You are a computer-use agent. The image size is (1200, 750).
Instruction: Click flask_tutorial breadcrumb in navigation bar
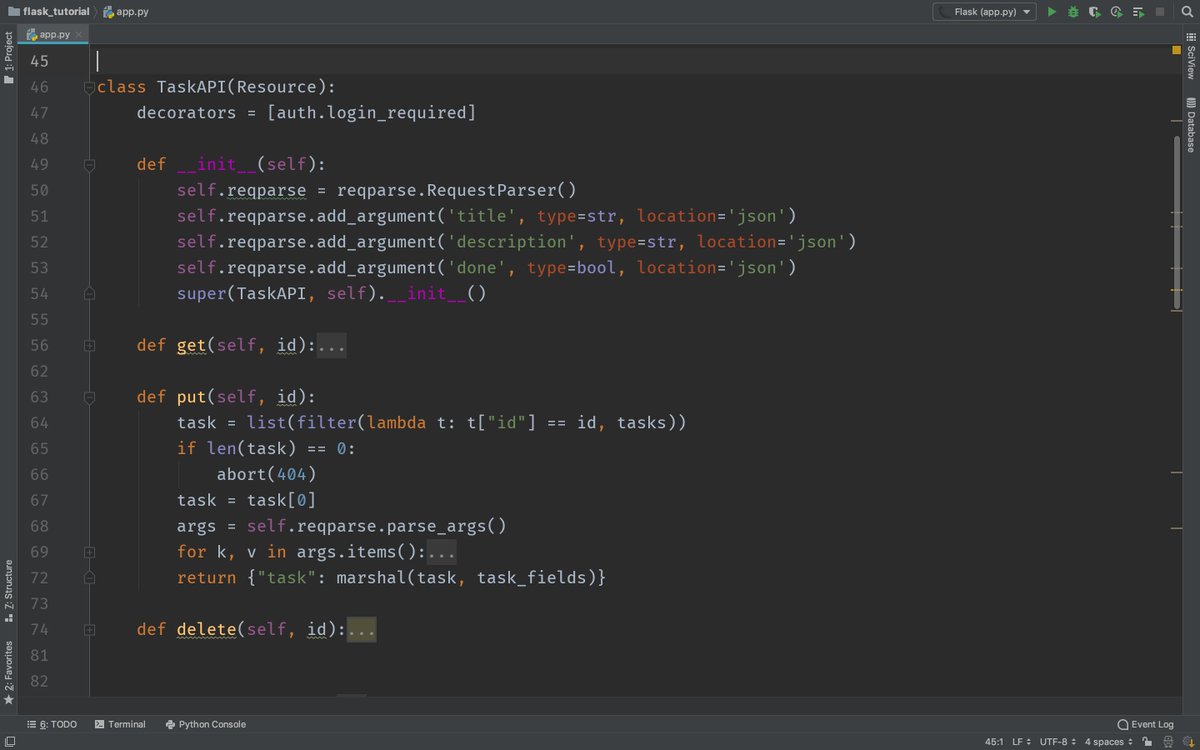(50, 12)
